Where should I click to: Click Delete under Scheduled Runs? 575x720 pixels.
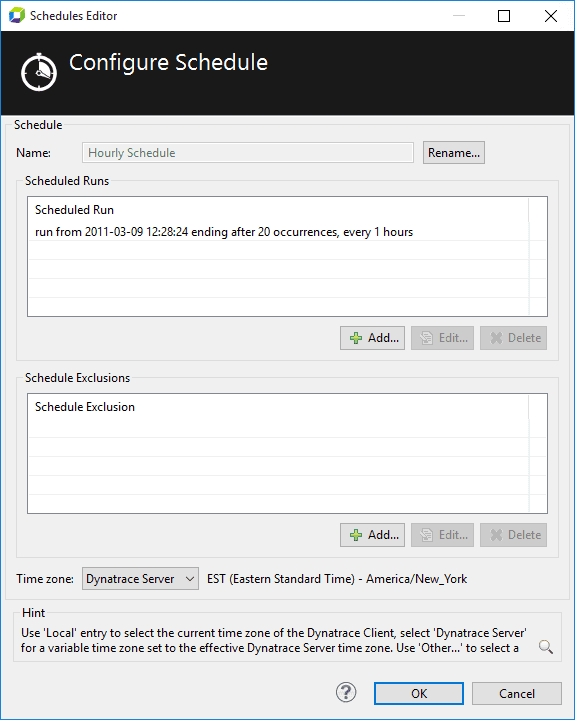point(513,338)
